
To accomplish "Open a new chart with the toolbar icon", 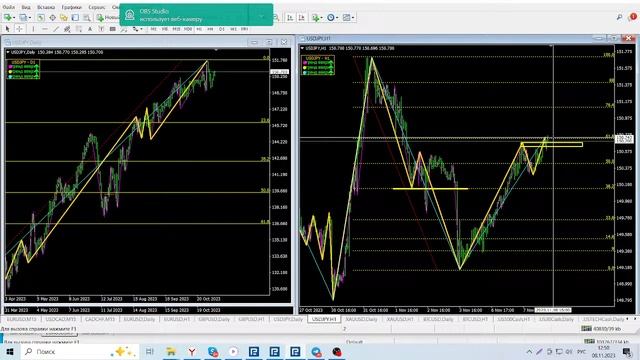I will tap(7, 18).
